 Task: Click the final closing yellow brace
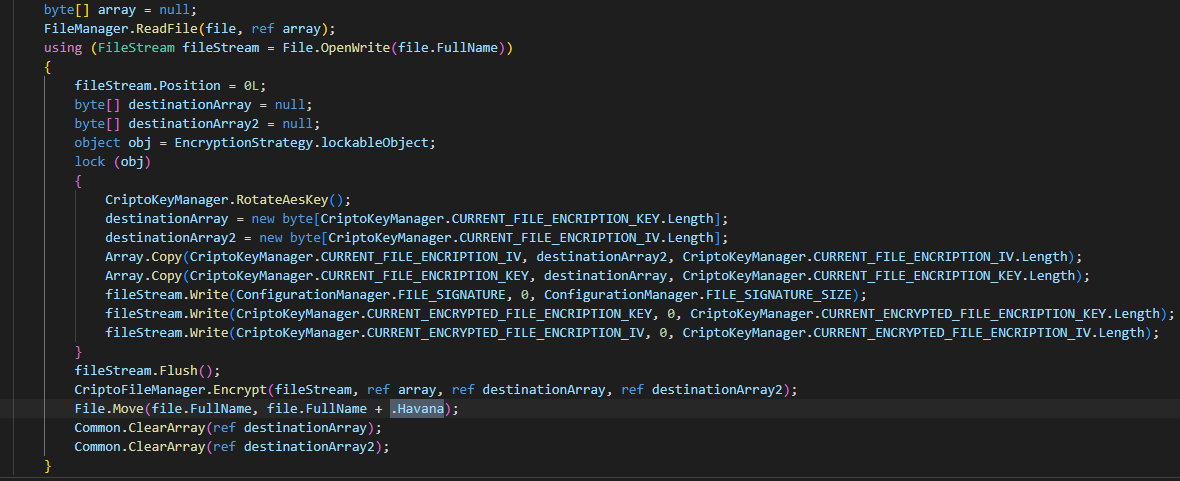[47, 466]
